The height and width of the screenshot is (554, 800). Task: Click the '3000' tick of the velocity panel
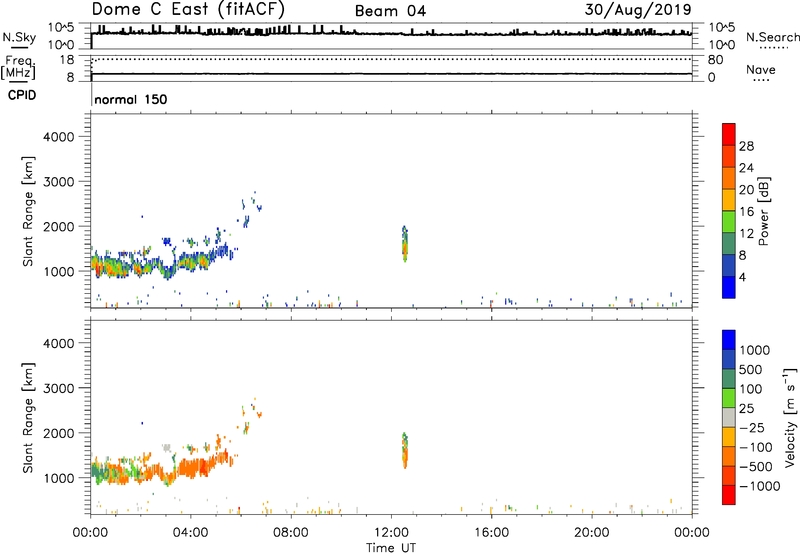pyautogui.click(x=58, y=388)
